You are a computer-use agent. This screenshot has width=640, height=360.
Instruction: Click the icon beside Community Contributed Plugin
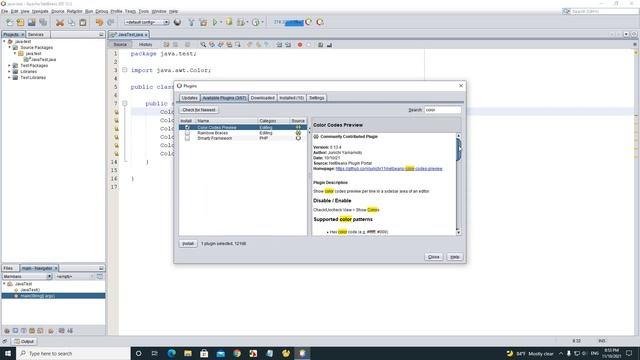pyautogui.click(x=316, y=136)
